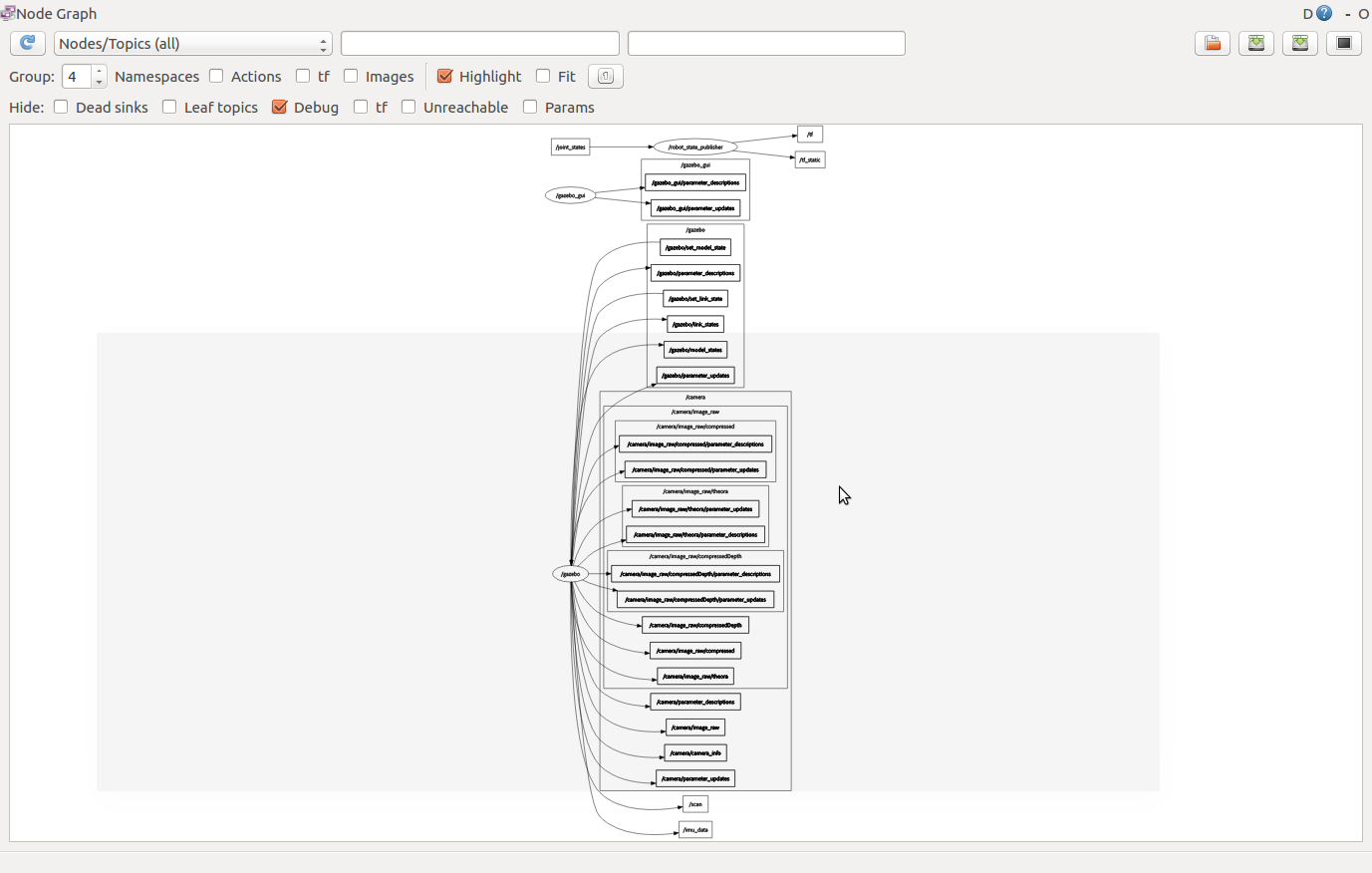Select /camera/image_raw/theora/parameter_updates topic
The height and width of the screenshot is (873, 1372).
695,509
